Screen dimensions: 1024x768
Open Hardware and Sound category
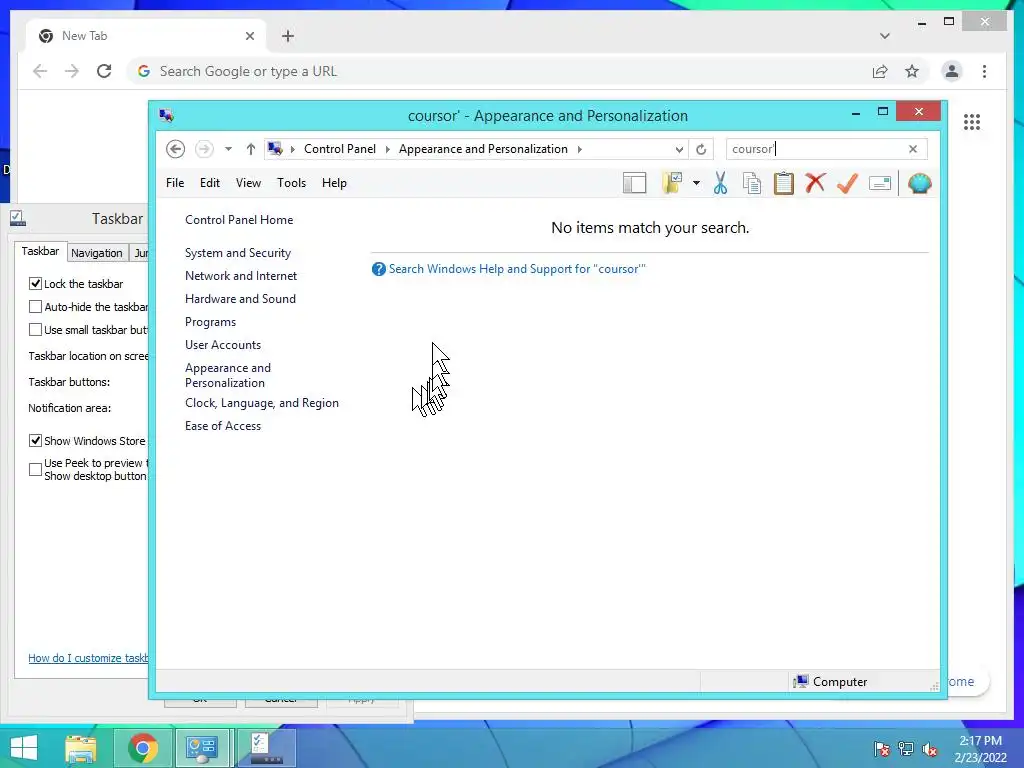240,298
